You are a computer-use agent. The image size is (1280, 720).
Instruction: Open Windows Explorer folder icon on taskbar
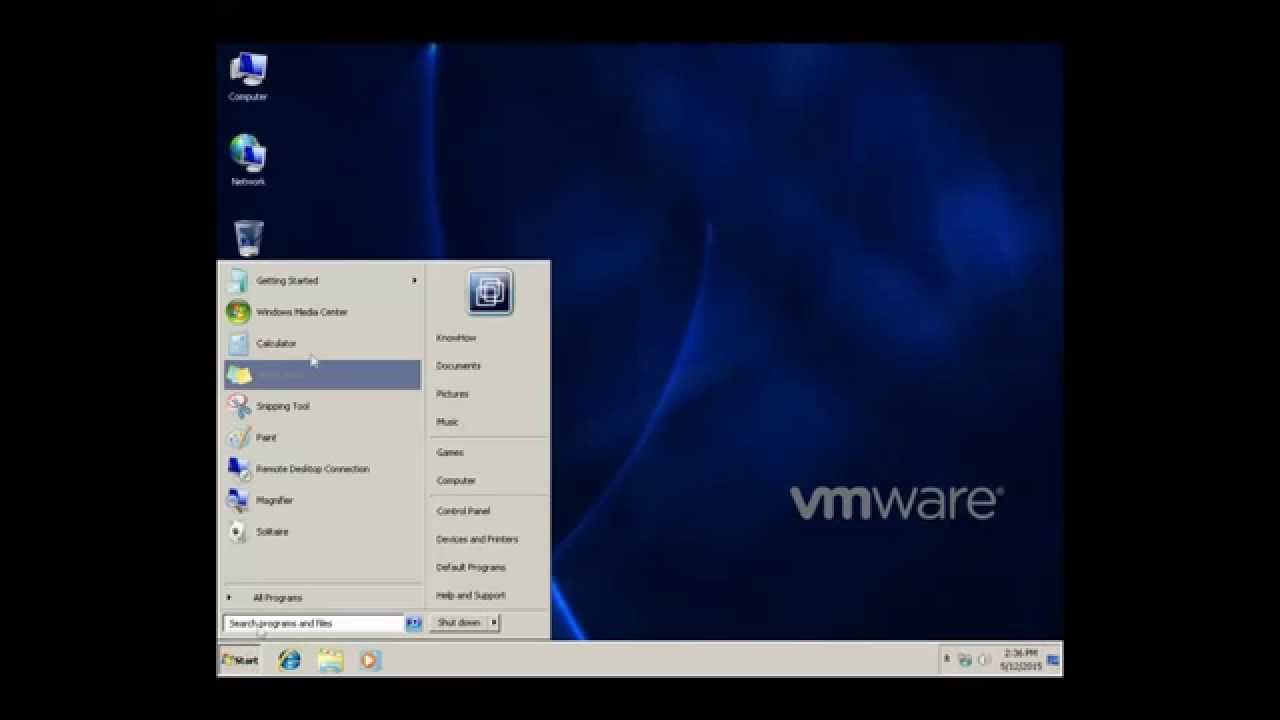(x=330, y=660)
